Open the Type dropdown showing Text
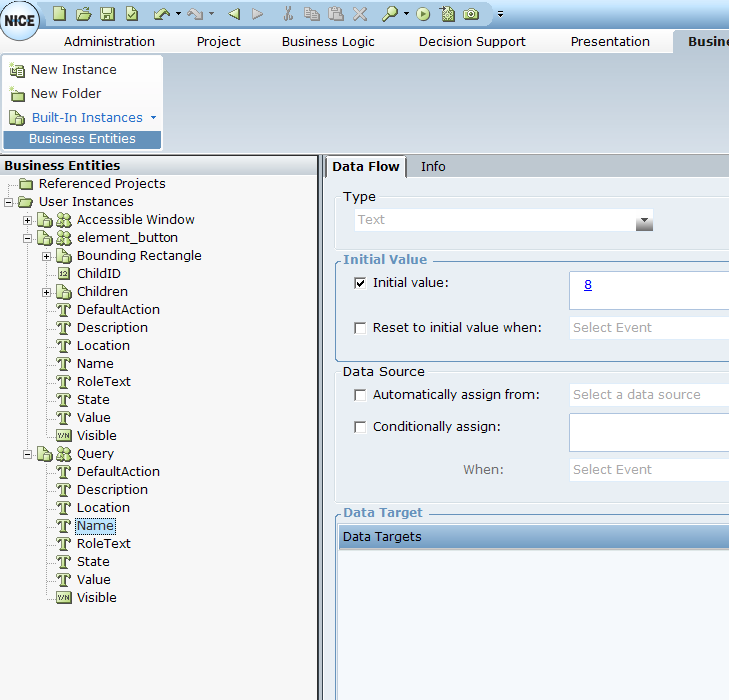This screenshot has height=700, width=729. pyautogui.click(x=644, y=220)
